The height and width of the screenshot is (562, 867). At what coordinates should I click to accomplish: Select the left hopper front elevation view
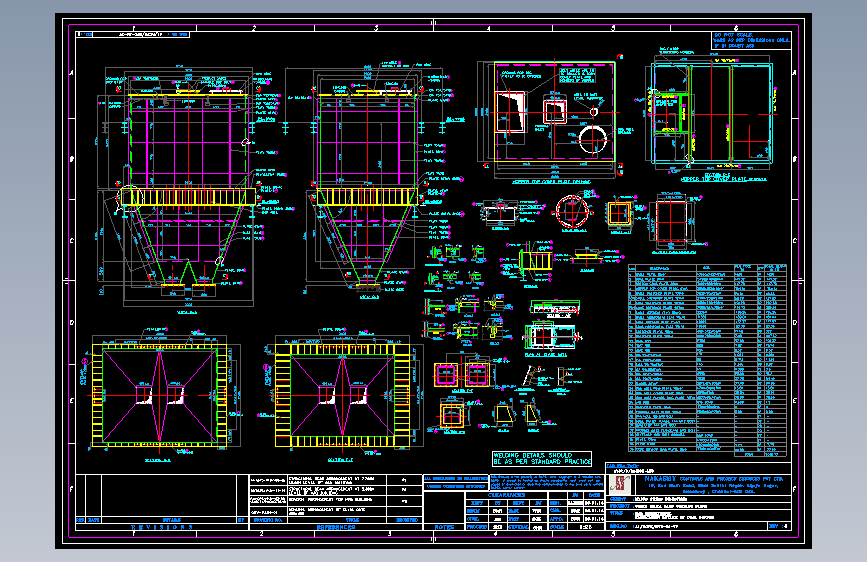pos(187,188)
